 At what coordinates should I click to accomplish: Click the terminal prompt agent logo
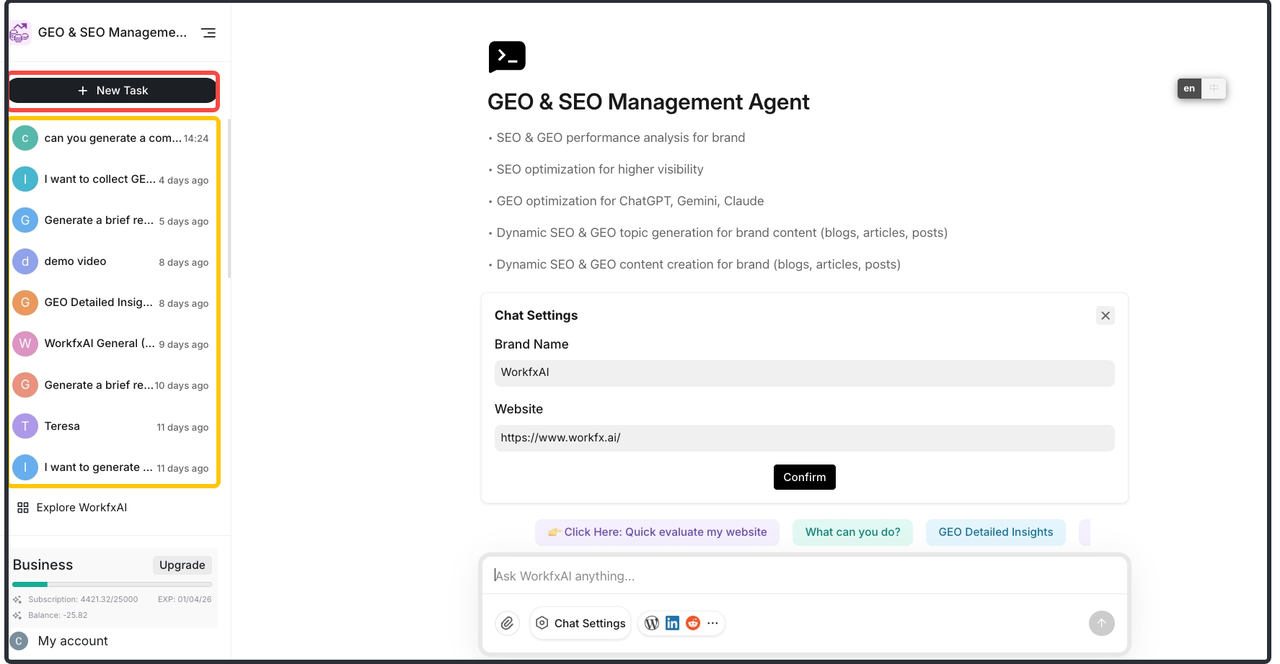tap(507, 57)
